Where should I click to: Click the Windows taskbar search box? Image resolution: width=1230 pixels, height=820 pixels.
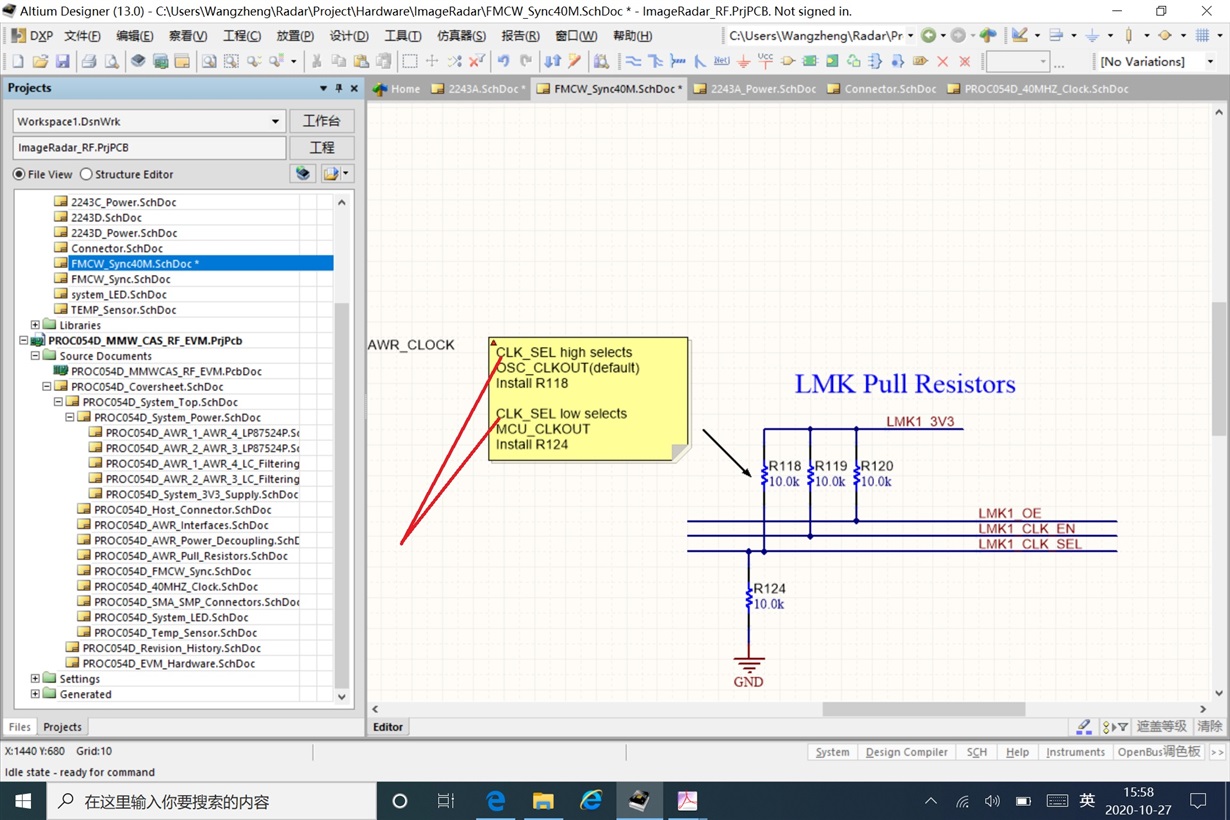tap(211, 801)
